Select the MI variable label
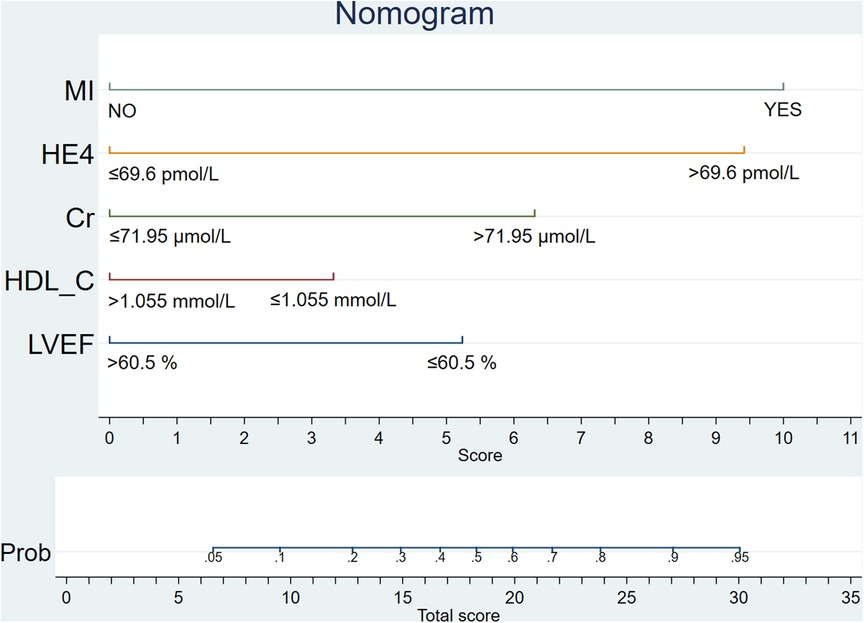The width and height of the screenshot is (864, 623). [79, 90]
